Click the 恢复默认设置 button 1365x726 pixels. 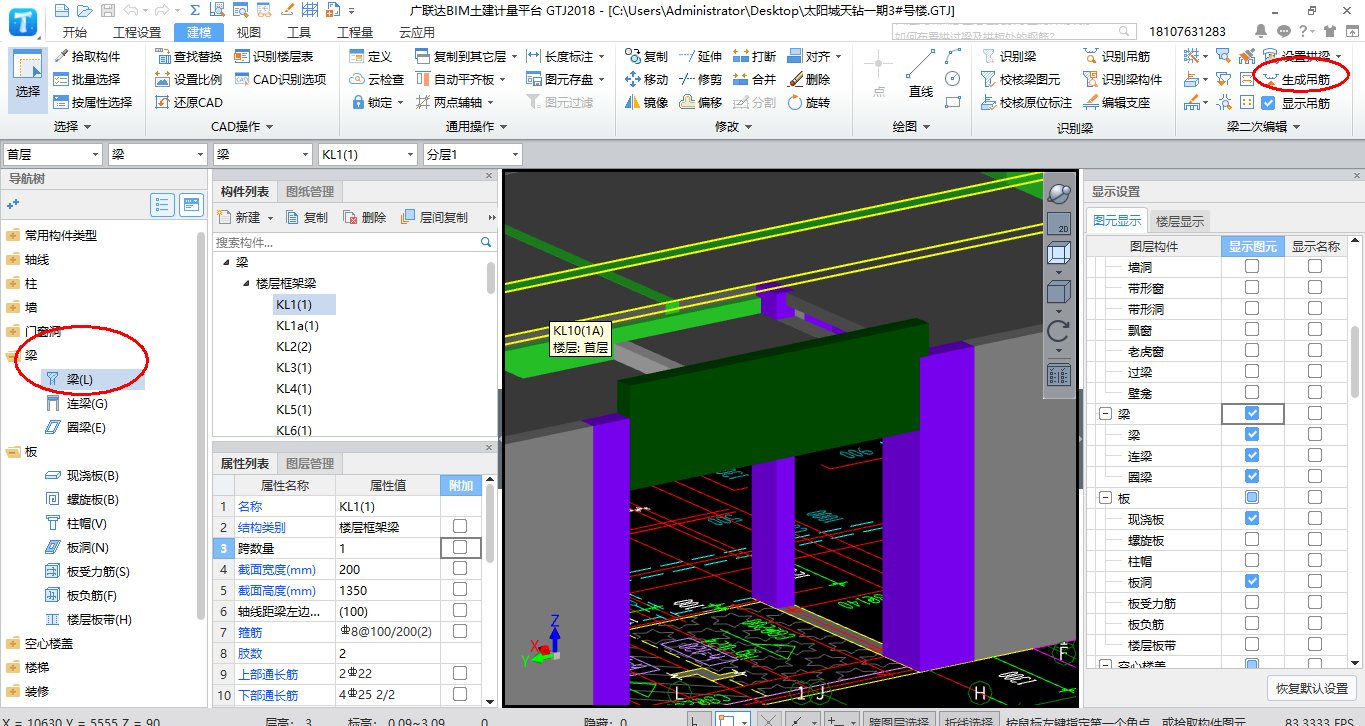pyautogui.click(x=1311, y=688)
